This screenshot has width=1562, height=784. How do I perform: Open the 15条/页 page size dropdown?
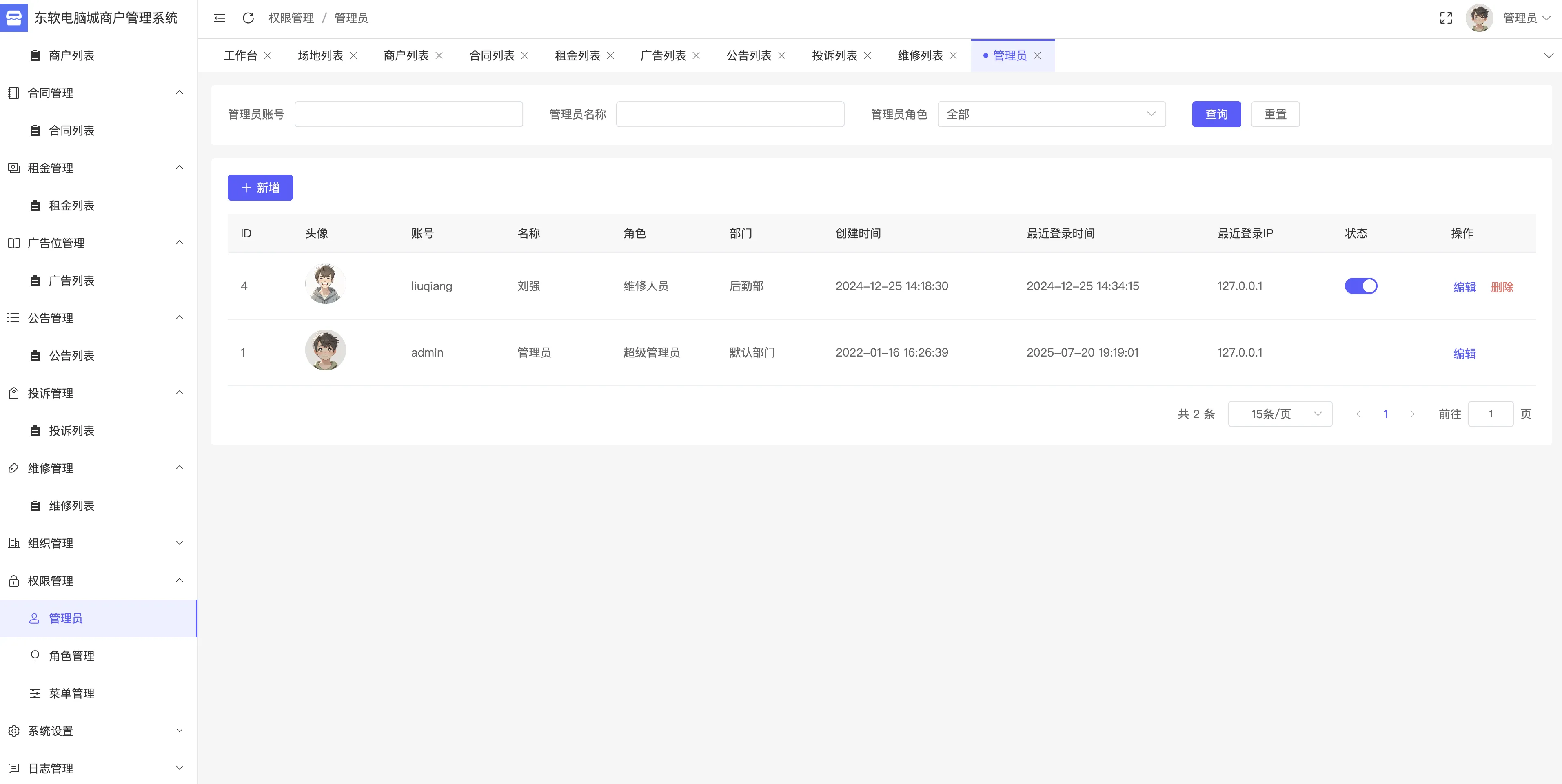click(x=1280, y=414)
